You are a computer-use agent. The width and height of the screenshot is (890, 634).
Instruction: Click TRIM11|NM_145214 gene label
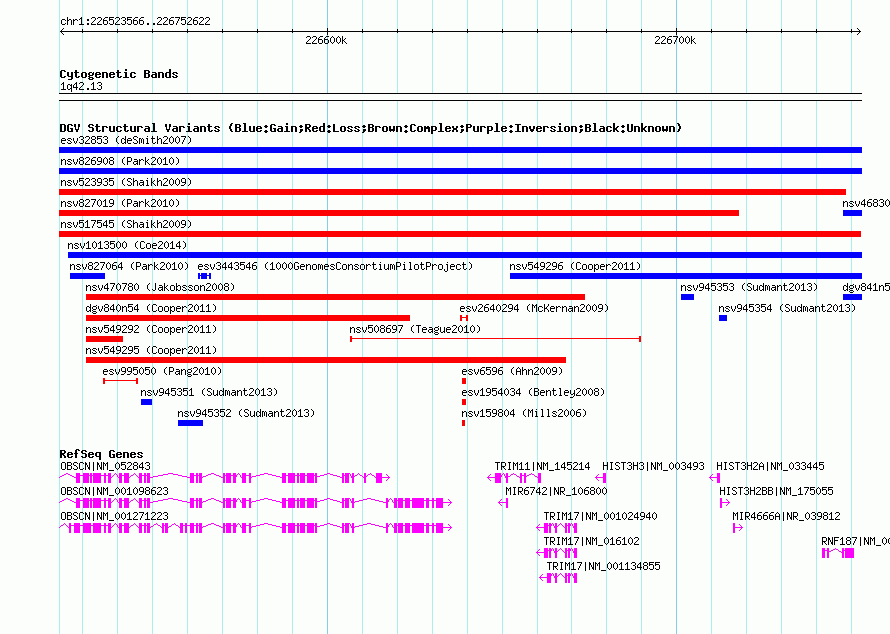pyautogui.click(x=542, y=466)
